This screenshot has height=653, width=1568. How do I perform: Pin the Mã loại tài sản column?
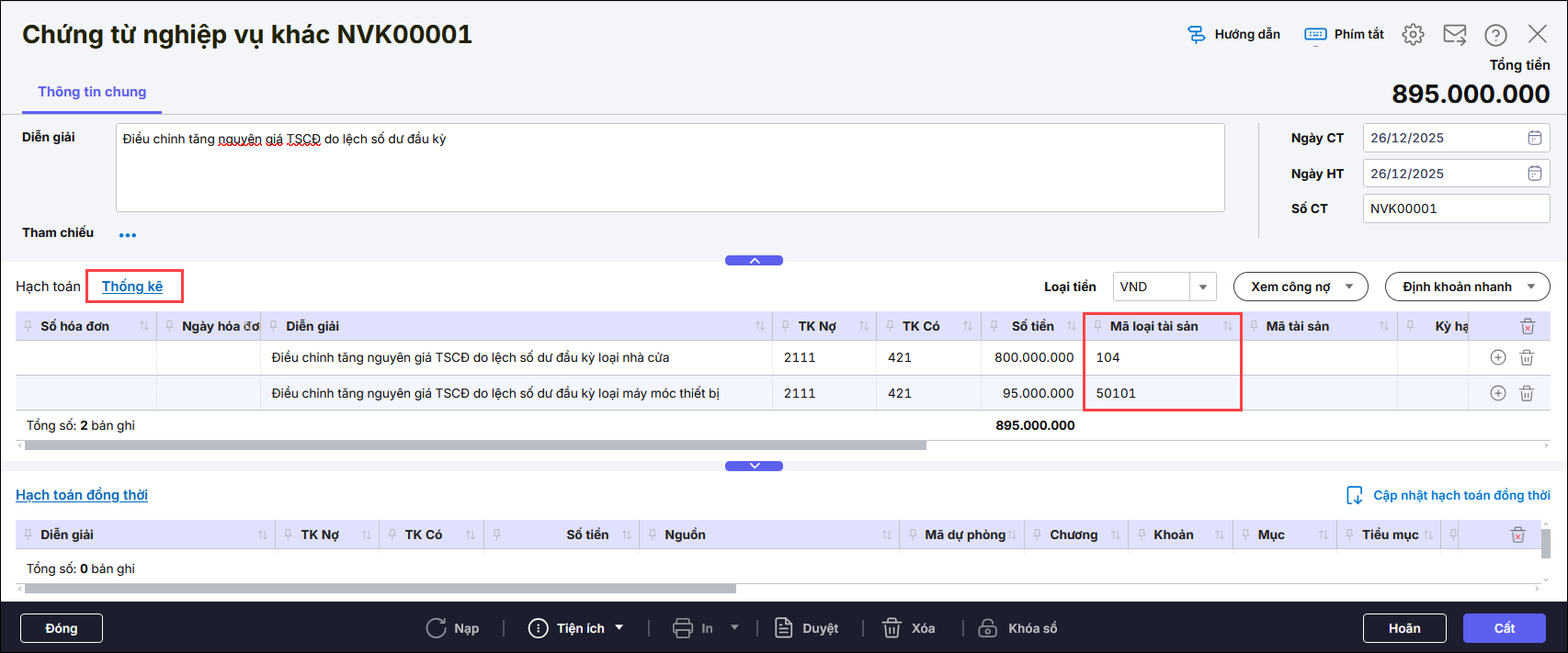pyautogui.click(x=1097, y=326)
